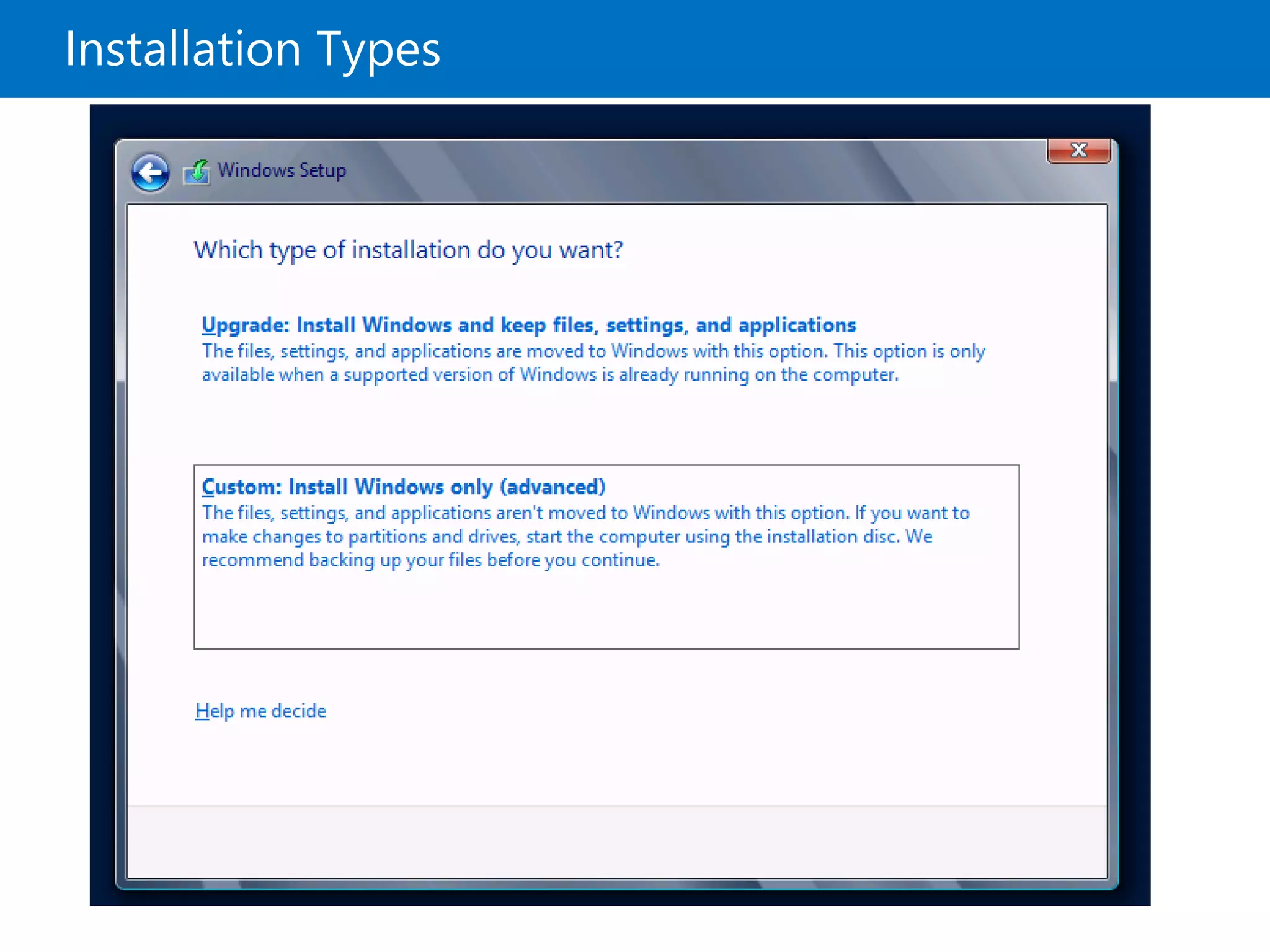Click the Custom option description paragraph
This screenshot has height=952, width=1270.
coord(585,537)
